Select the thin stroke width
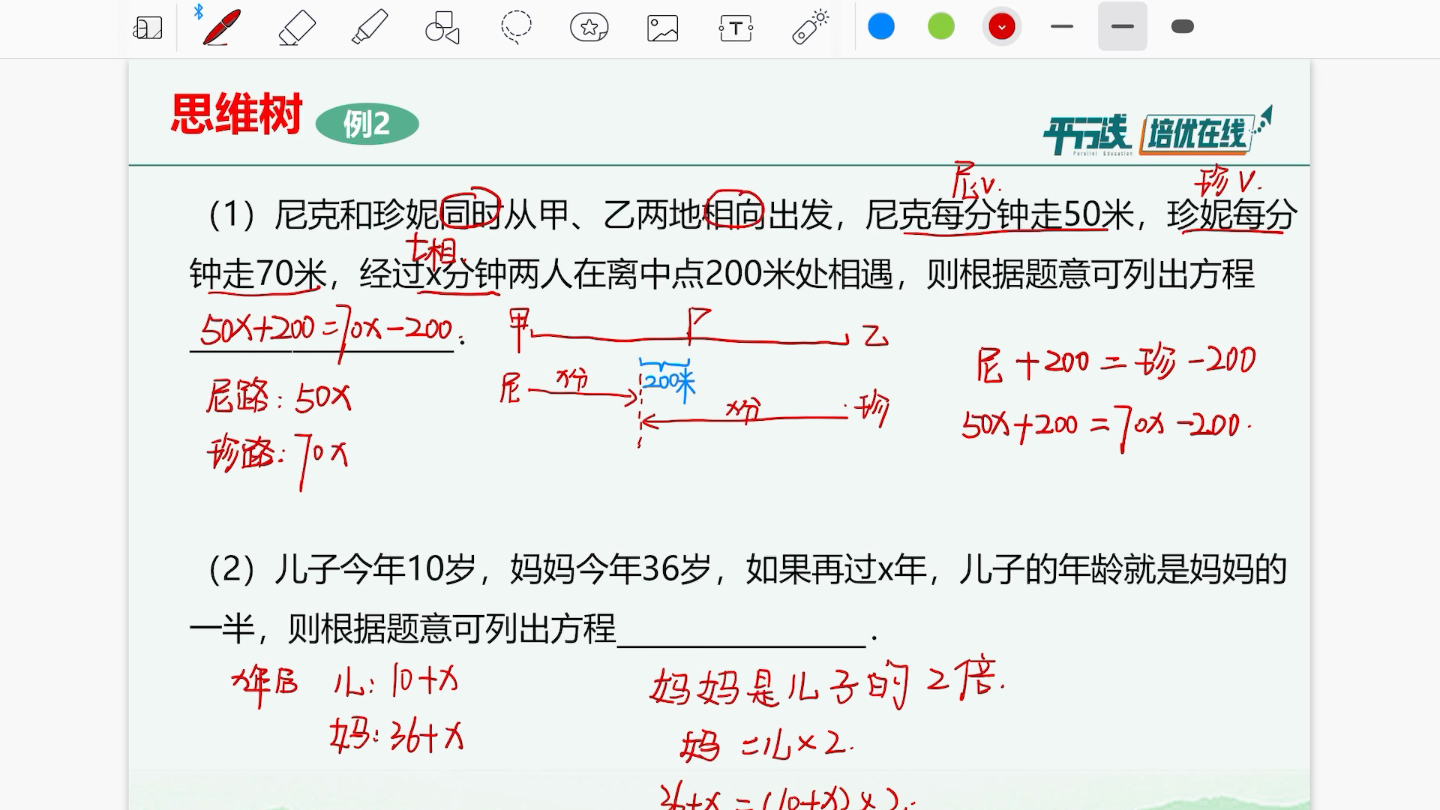1440x810 pixels. pyautogui.click(x=1062, y=27)
